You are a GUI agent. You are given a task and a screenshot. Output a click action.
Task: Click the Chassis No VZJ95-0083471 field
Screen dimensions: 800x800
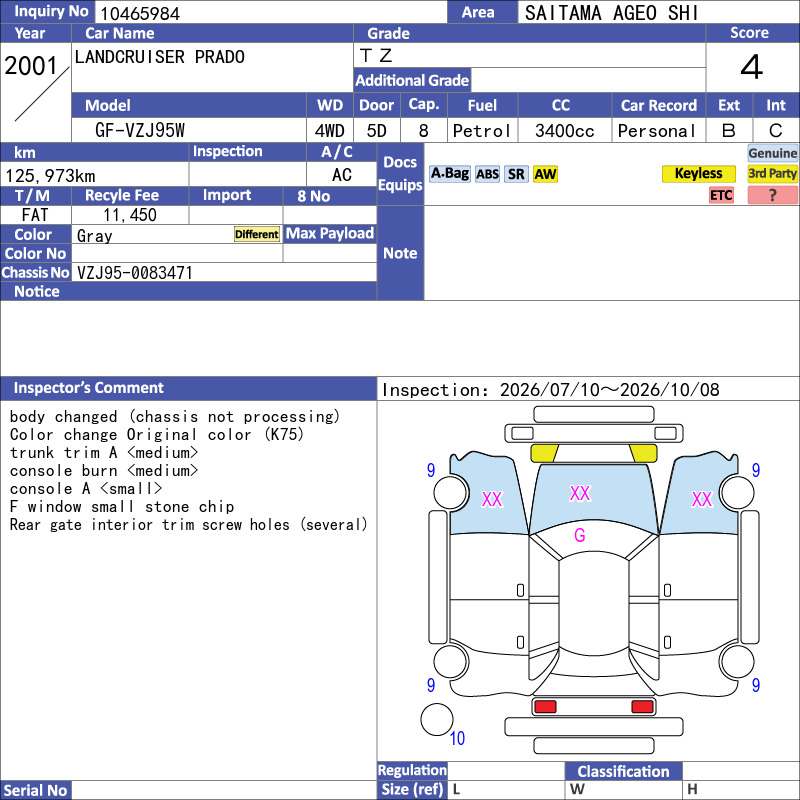click(224, 272)
